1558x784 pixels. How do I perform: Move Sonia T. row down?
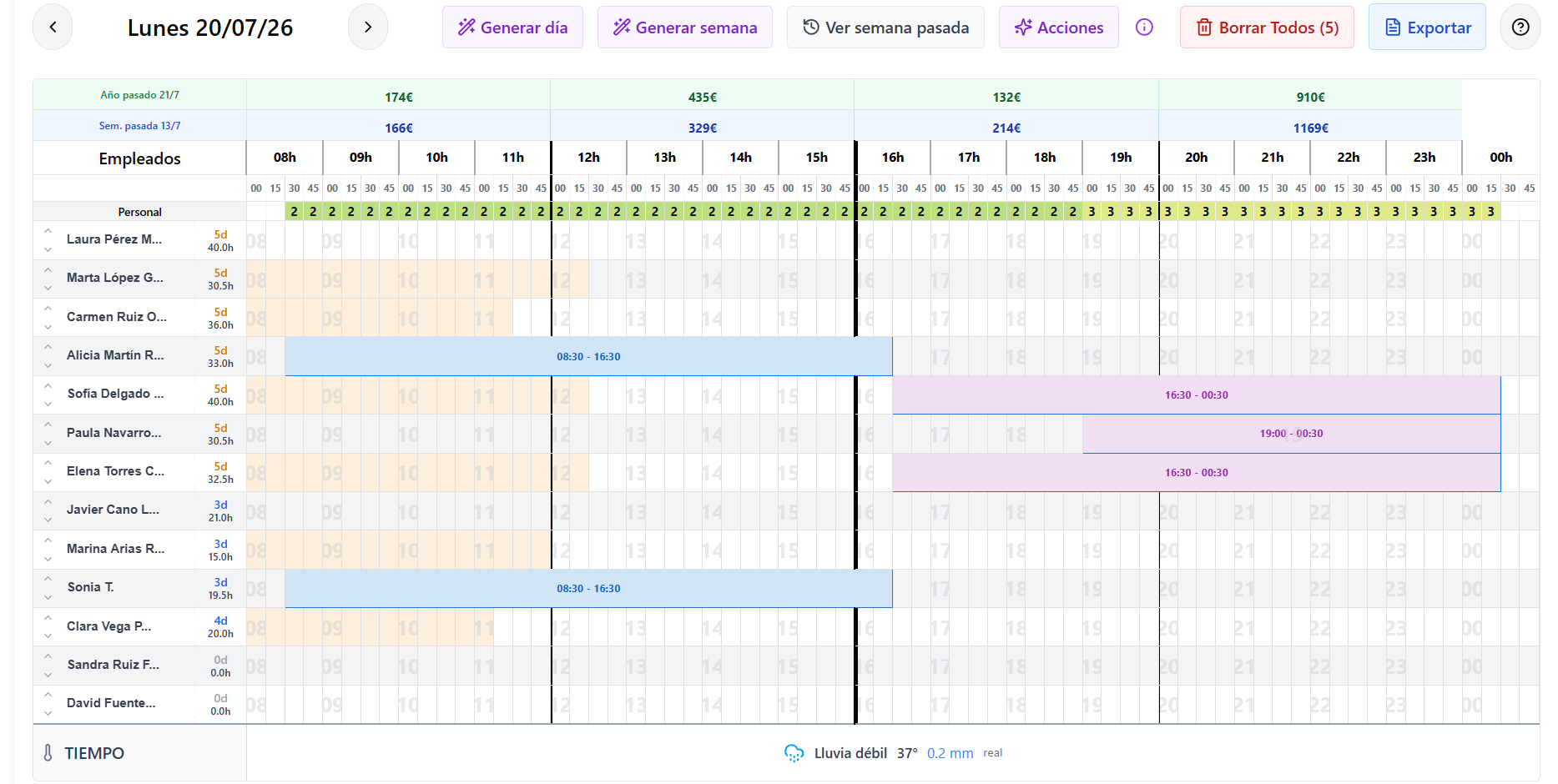tap(48, 597)
